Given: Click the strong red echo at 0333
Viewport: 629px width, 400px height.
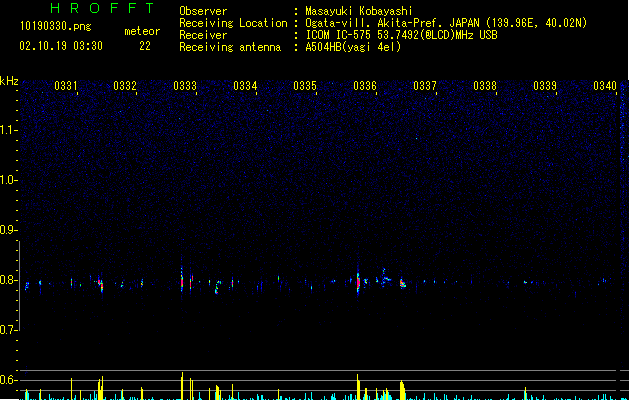Looking at the screenshot, I should click(x=182, y=282).
